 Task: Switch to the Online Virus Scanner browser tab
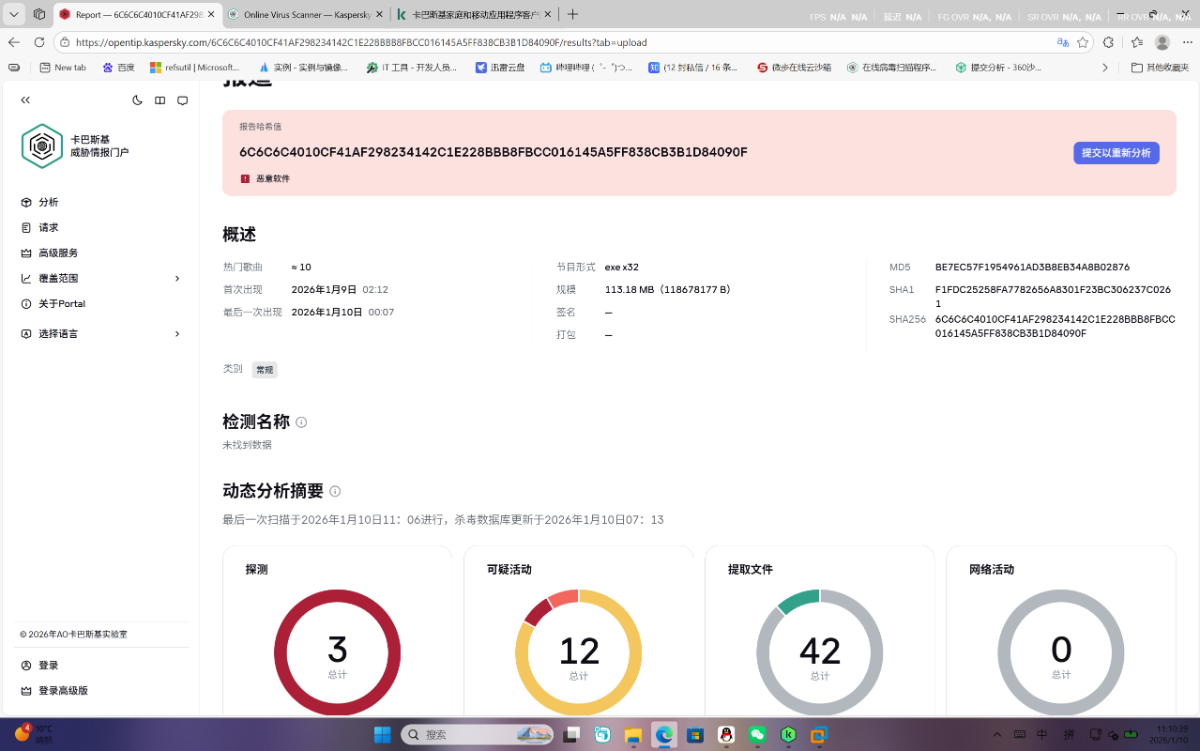tap(304, 15)
